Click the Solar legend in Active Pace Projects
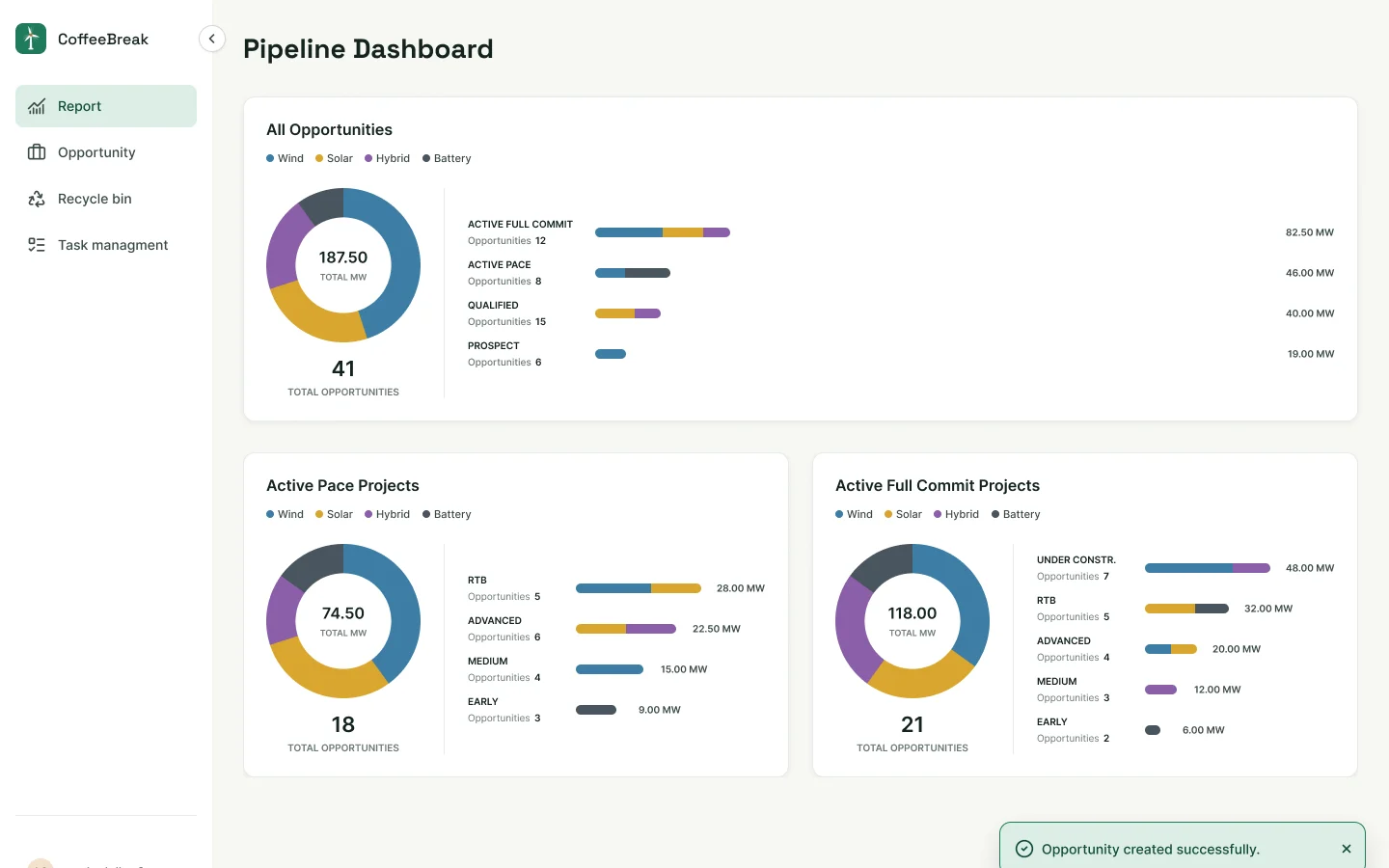Image resolution: width=1389 pixels, height=868 pixels. pyautogui.click(x=334, y=514)
